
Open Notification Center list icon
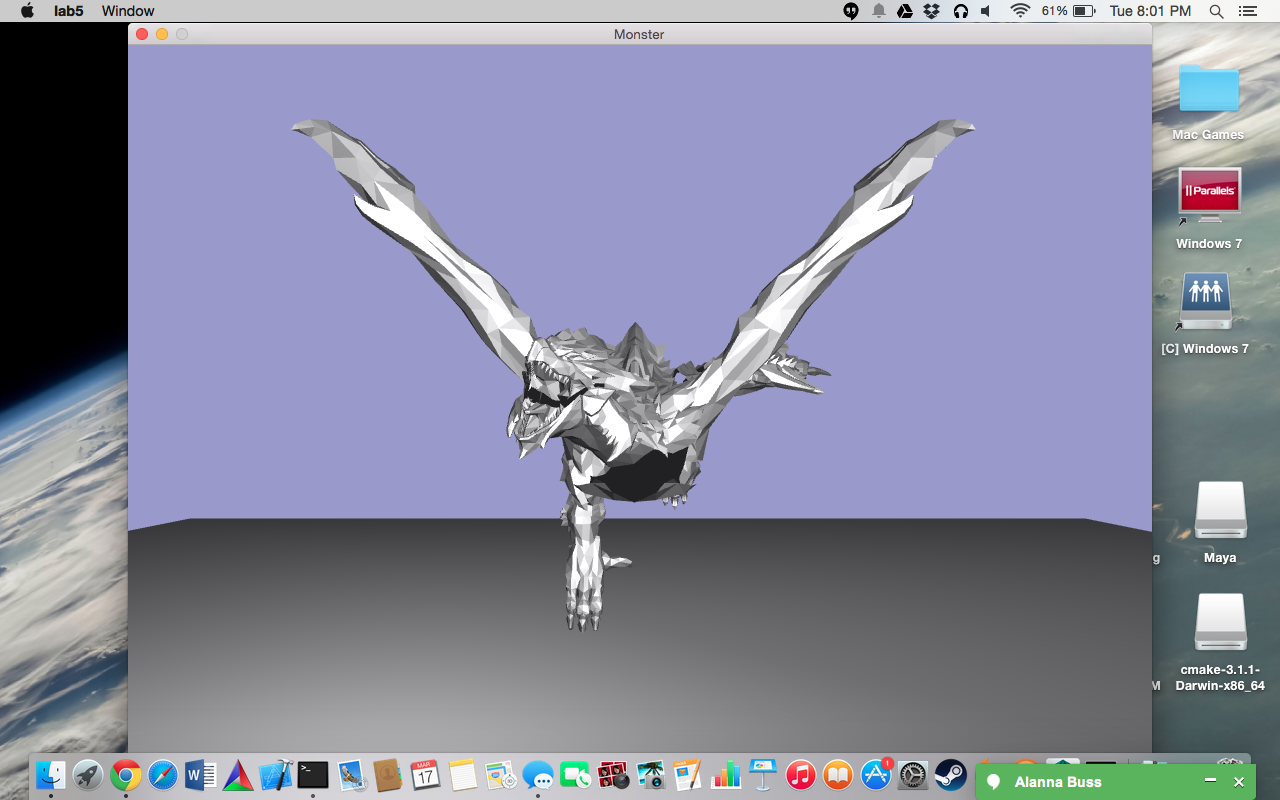tap(1247, 11)
